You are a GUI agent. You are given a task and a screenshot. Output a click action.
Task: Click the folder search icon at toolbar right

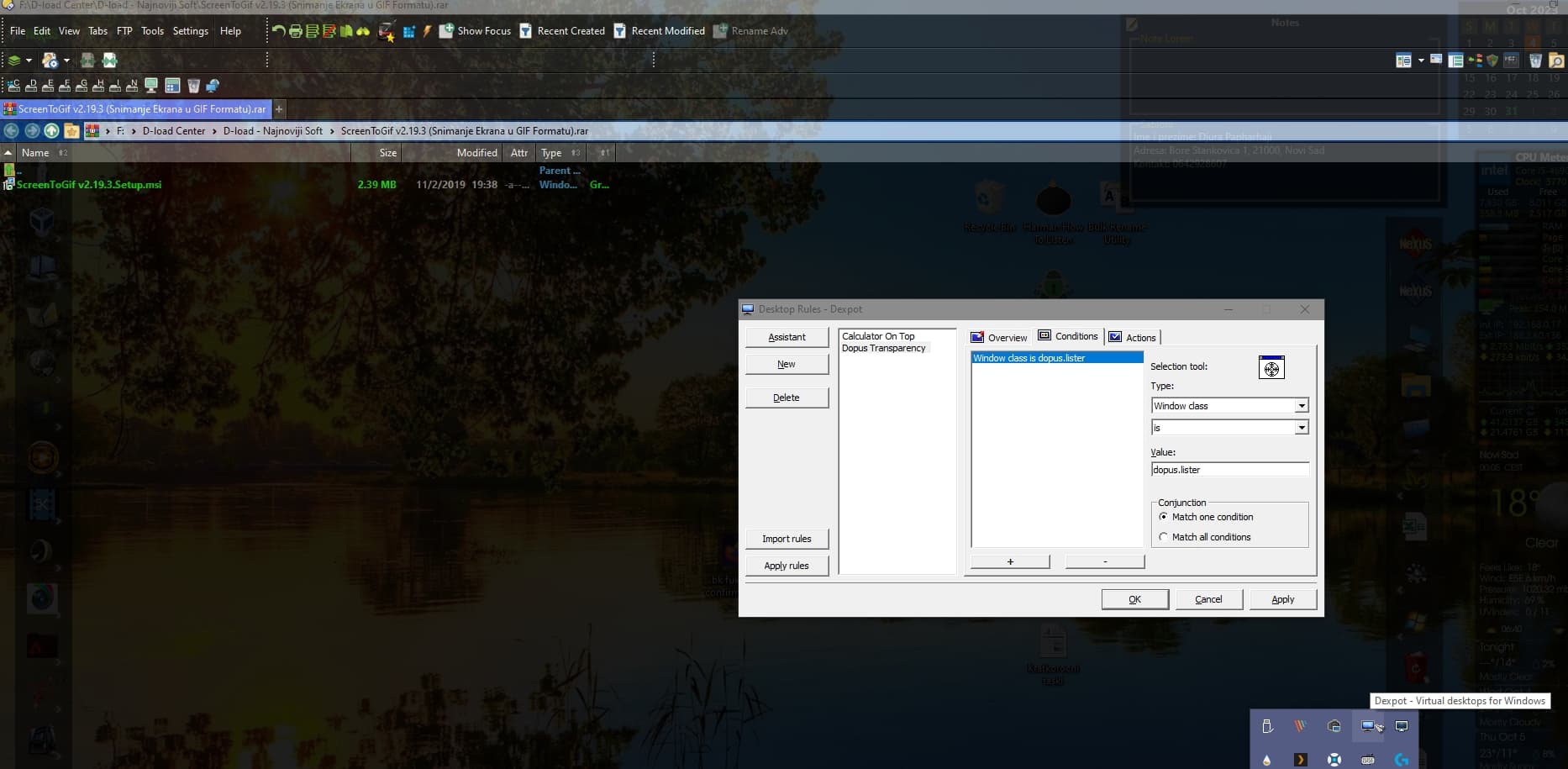pyautogui.click(x=1556, y=61)
